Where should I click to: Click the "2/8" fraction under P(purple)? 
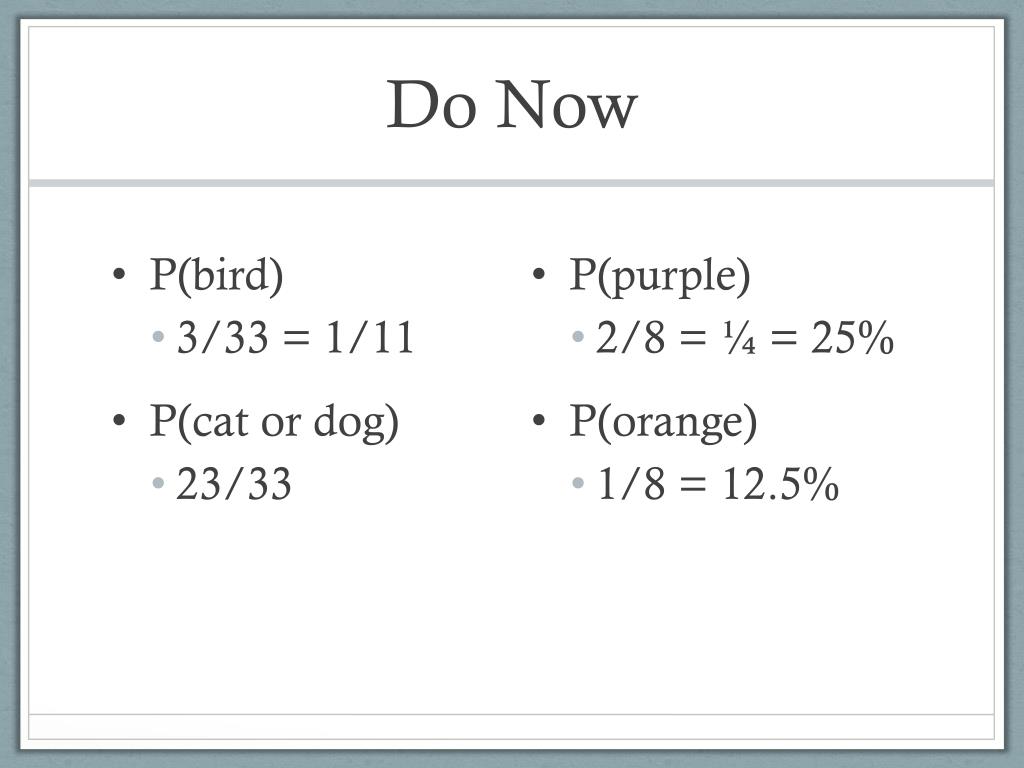coord(631,338)
